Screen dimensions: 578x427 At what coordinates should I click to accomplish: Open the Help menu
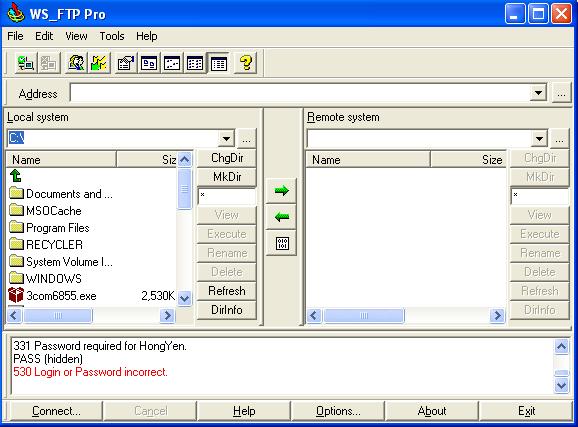coord(147,36)
